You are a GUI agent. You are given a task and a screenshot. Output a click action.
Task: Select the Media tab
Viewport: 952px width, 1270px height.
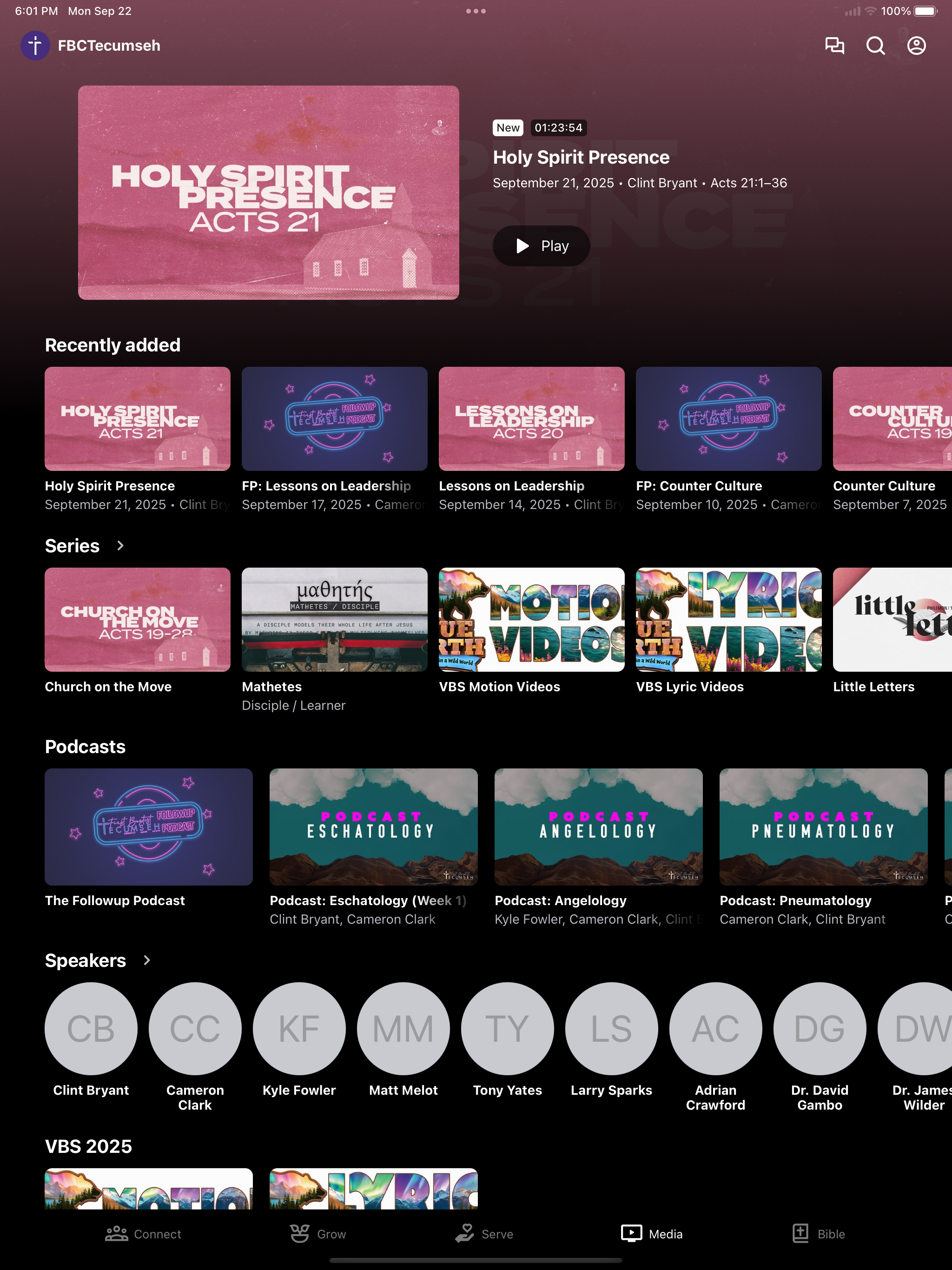click(x=652, y=1234)
